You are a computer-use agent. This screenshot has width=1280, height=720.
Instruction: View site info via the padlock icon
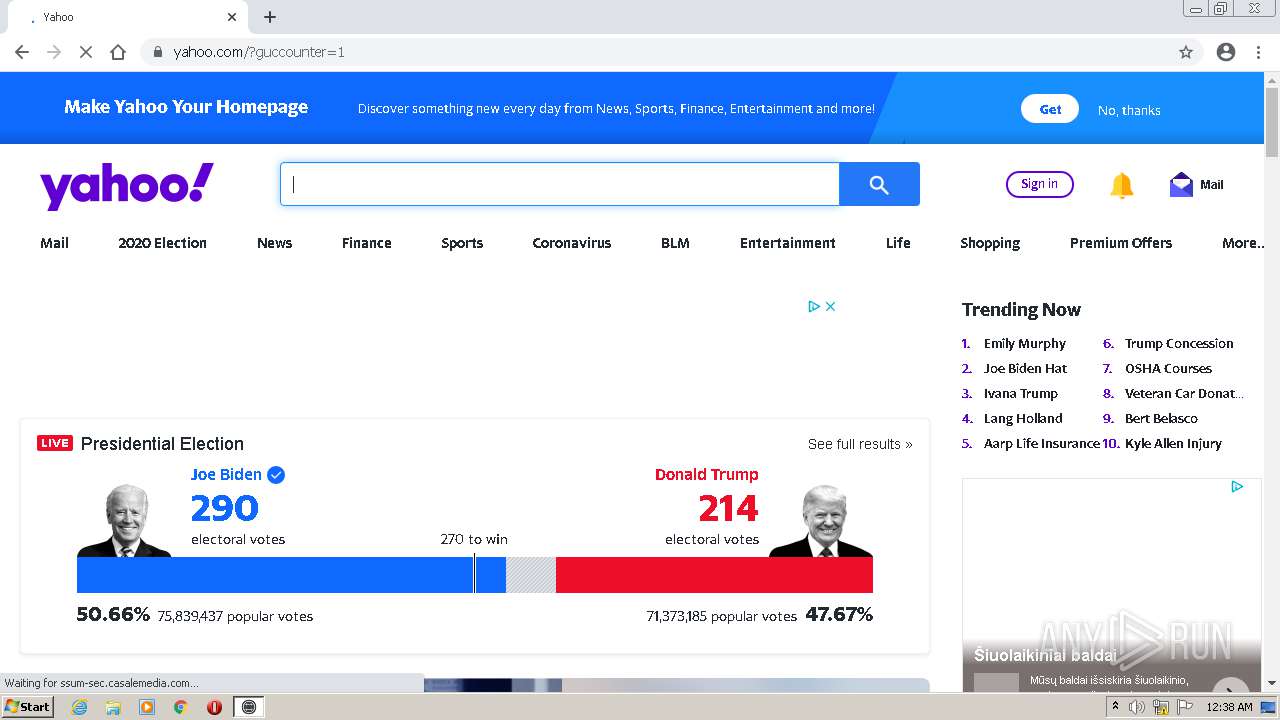158,52
